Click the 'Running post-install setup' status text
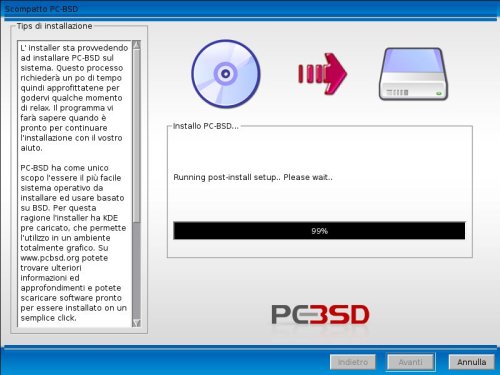The image size is (500, 375). (x=253, y=177)
